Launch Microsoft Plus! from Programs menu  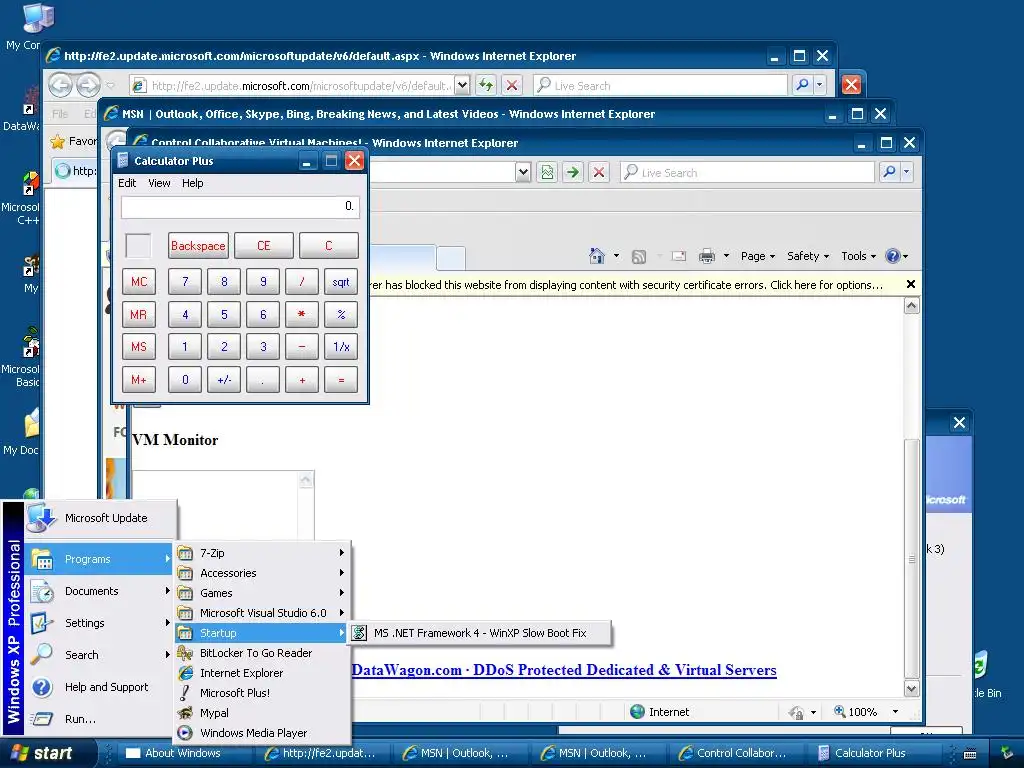tap(262, 693)
